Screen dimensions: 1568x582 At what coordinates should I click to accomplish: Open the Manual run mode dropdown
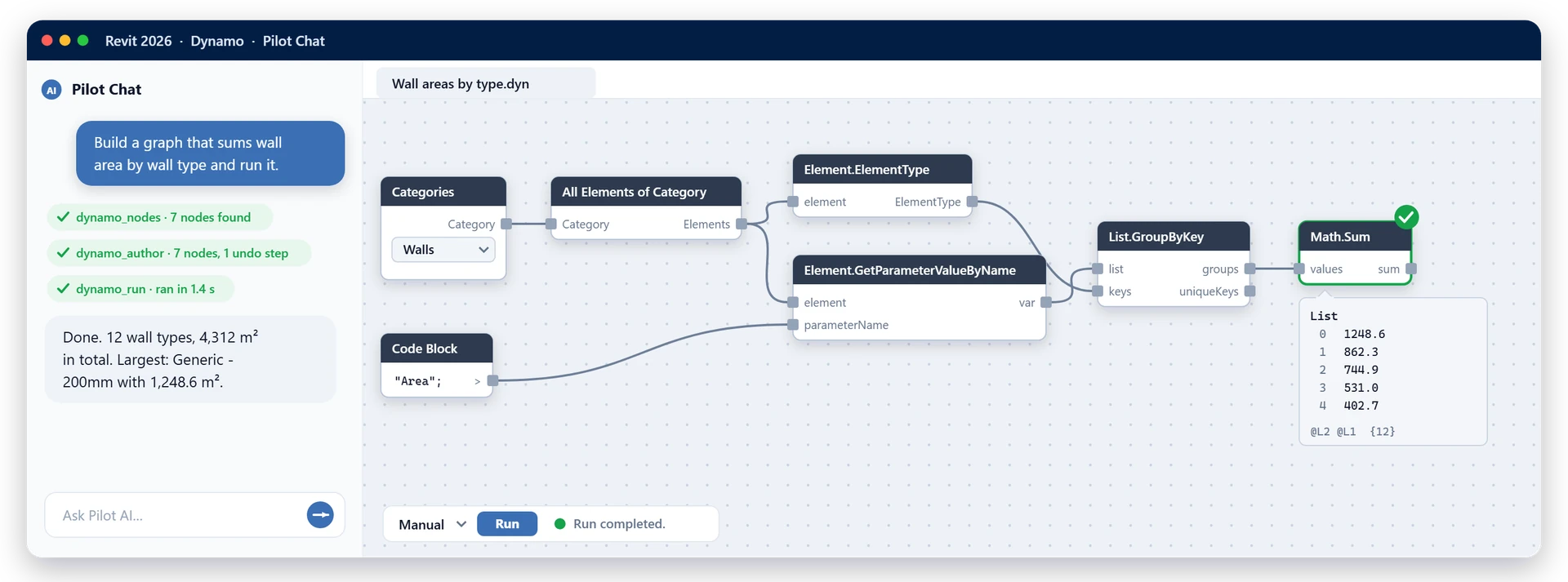point(432,524)
